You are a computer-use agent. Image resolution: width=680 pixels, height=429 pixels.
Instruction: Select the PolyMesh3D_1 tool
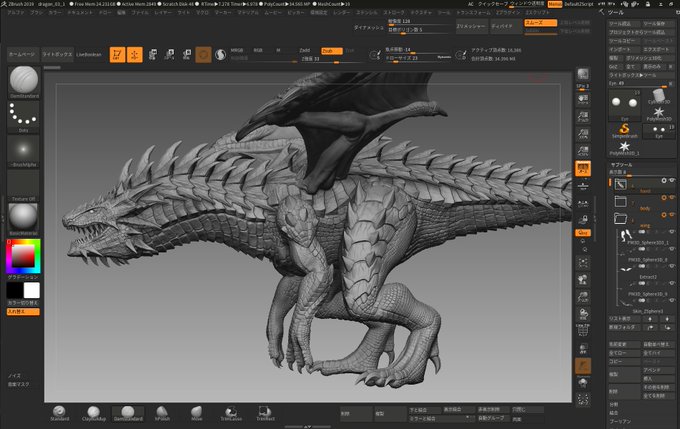coord(624,148)
